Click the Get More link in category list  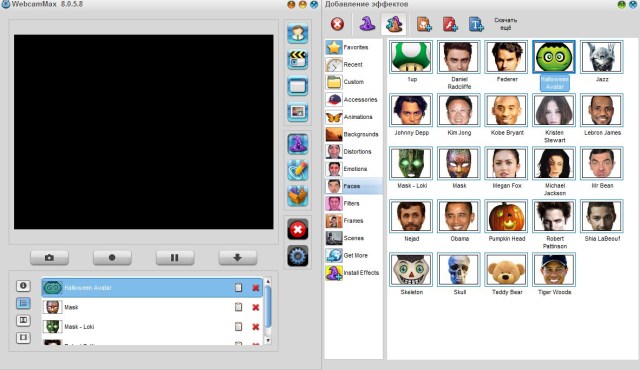[x=354, y=255]
